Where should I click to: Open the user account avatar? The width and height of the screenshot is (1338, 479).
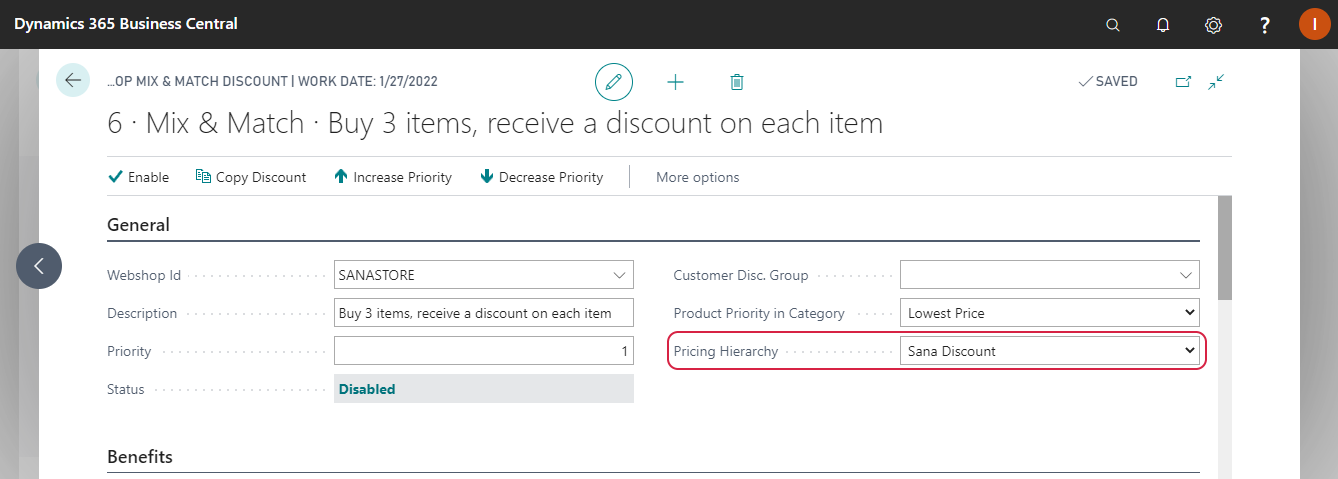pos(1314,24)
